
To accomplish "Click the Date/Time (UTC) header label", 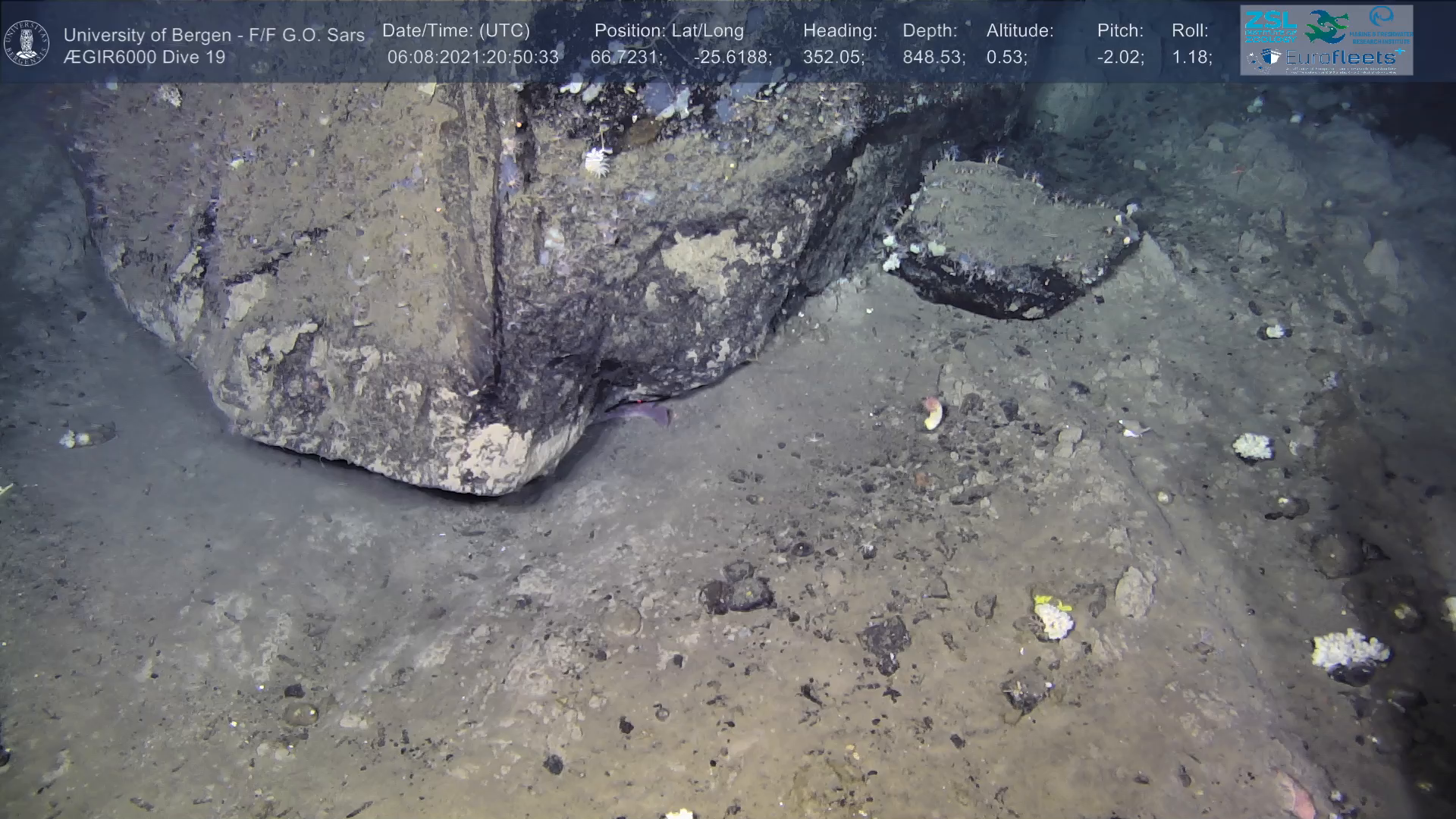I will [x=456, y=31].
